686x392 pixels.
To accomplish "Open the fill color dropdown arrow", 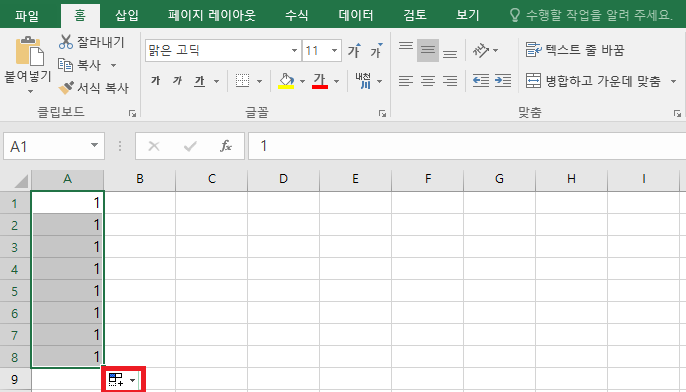I will coord(302,81).
